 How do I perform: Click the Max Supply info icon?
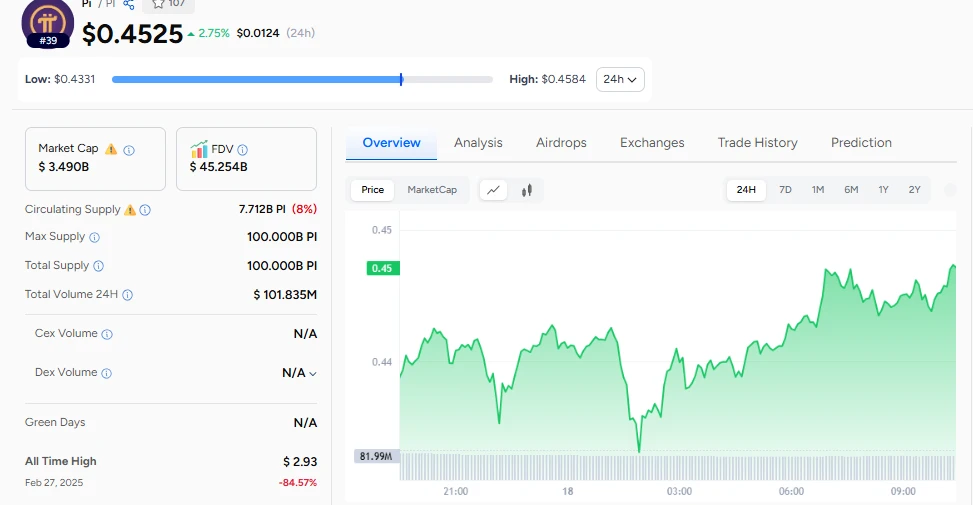[x=94, y=237]
